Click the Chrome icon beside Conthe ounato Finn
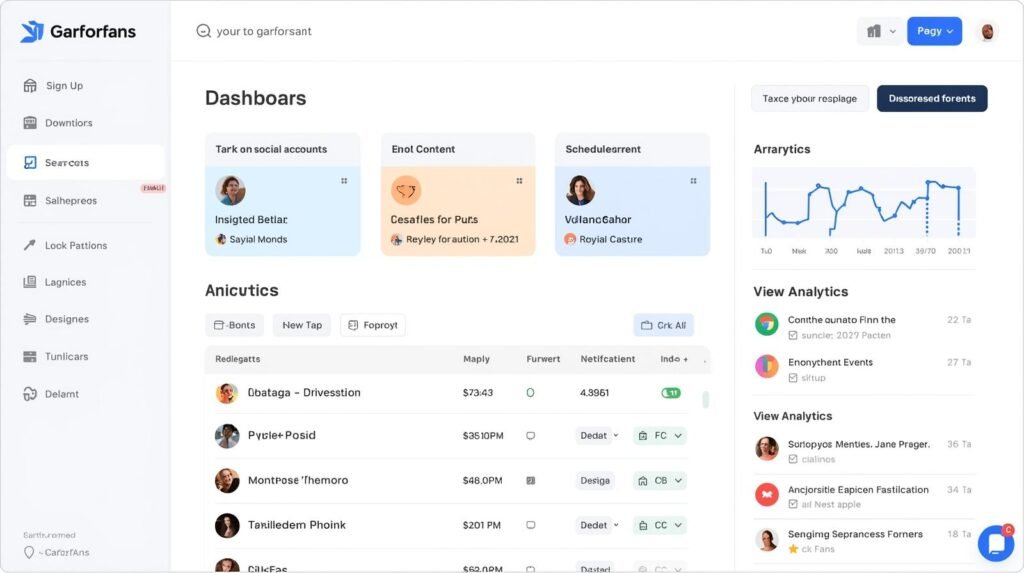The height and width of the screenshot is (573, 1024). 767,324
